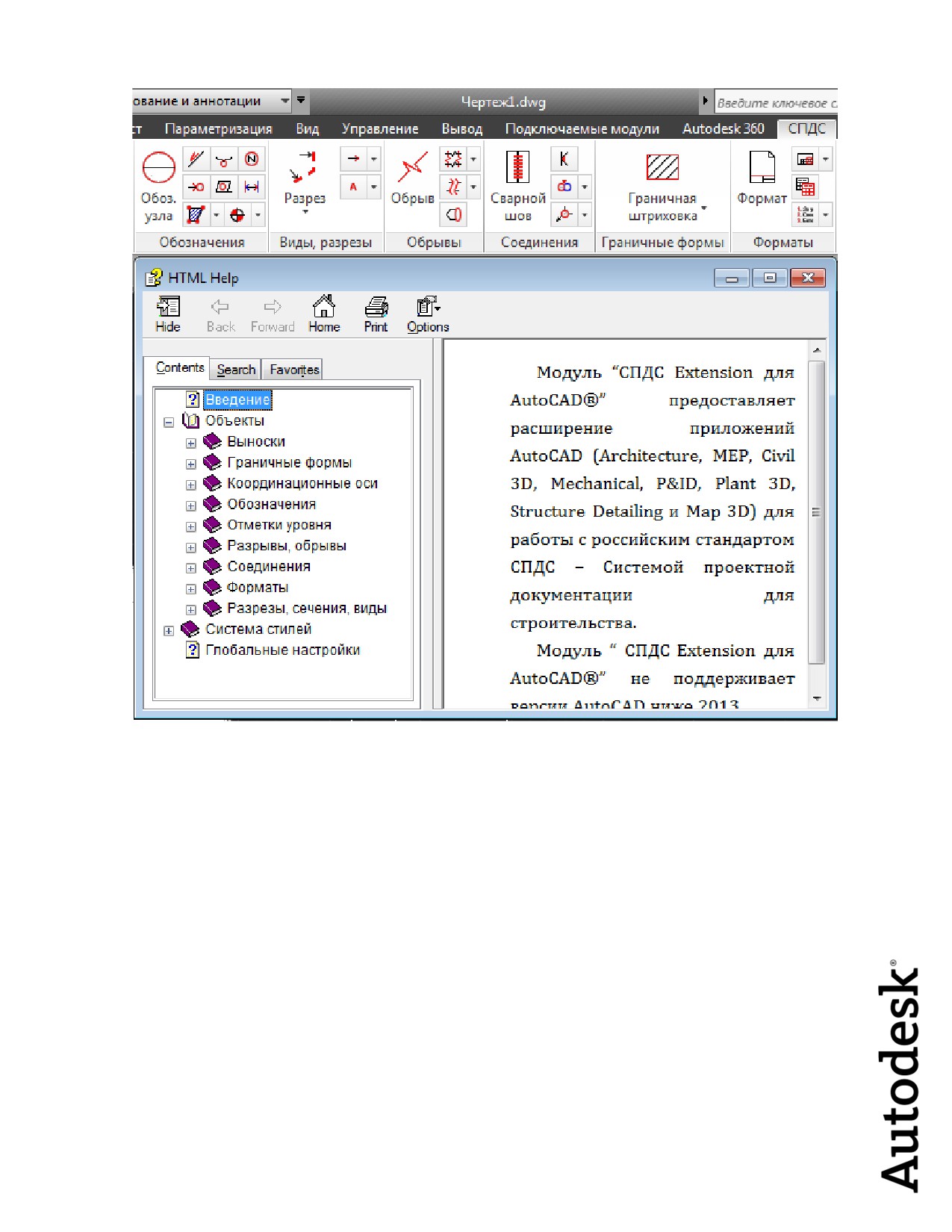Select the Координационные оси tree item
The width and height of the screenshot is (952, 1232).
[302, 483]
